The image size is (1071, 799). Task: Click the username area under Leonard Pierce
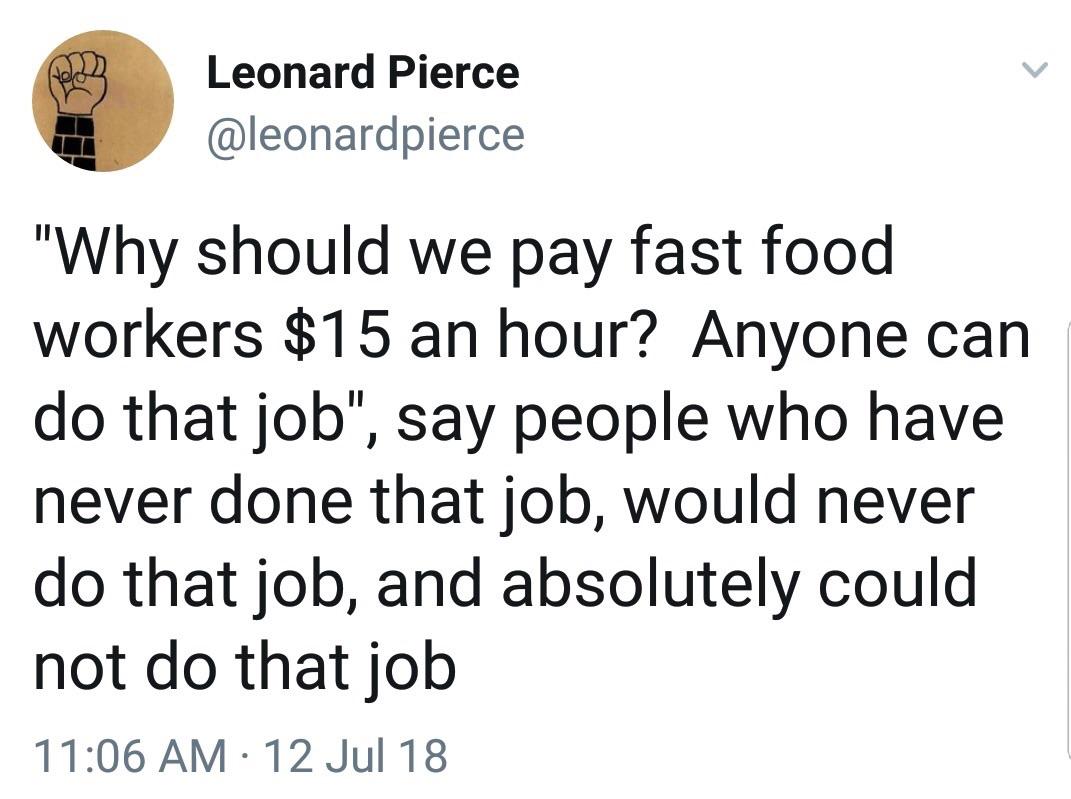pyautogui.click(x=363, y=135)
